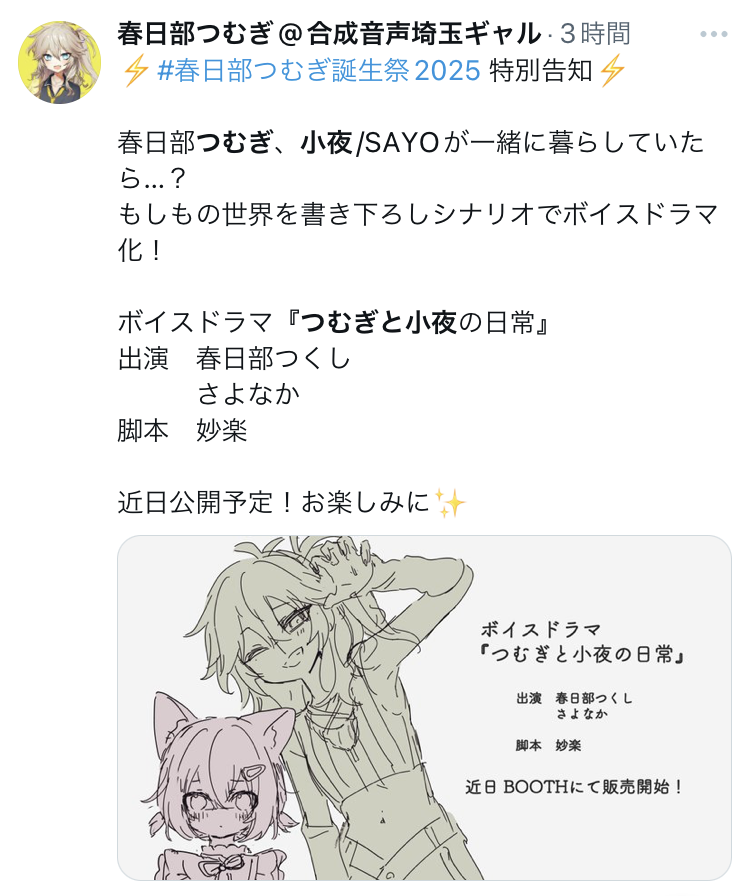Click the lightning emoji before the hashtag
Viewport: 750px width, 896px height.
point(135,71)
